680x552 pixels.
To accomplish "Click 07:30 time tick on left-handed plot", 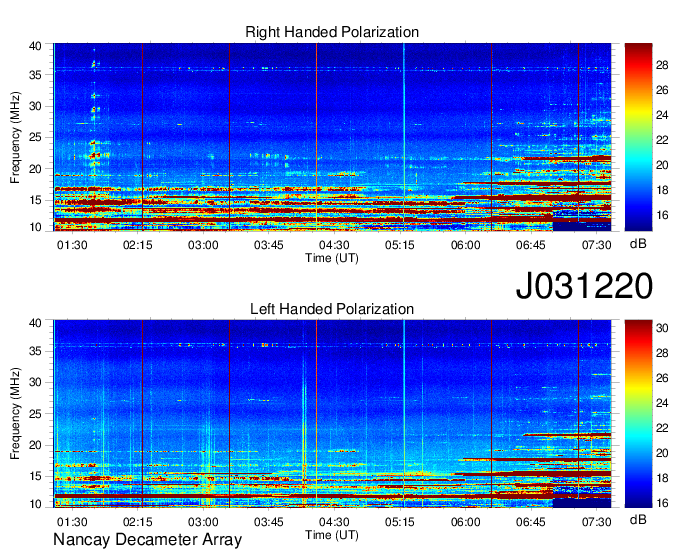I will (x=596, y=522).
